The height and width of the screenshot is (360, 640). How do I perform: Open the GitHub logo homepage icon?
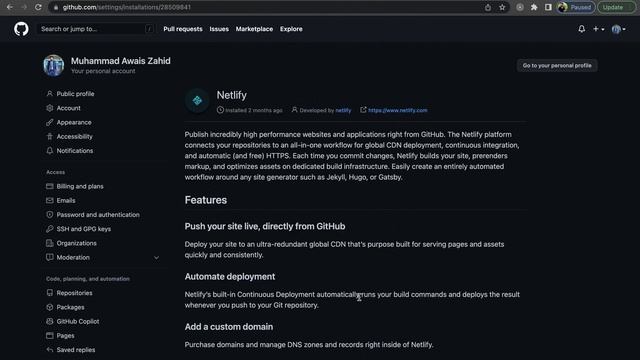coord(21,29)
